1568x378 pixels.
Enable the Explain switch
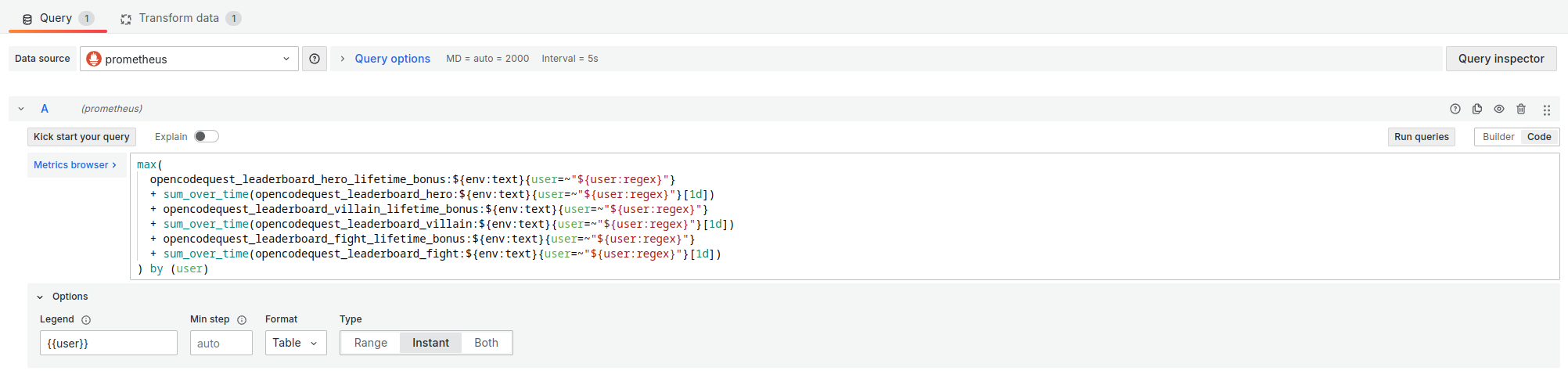207,136
